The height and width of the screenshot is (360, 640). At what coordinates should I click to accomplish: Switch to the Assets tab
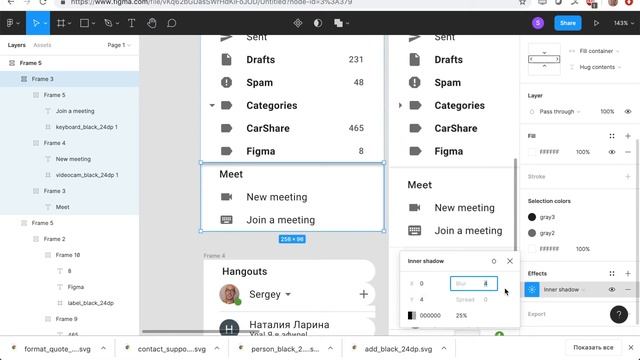(x=42, y=45)
